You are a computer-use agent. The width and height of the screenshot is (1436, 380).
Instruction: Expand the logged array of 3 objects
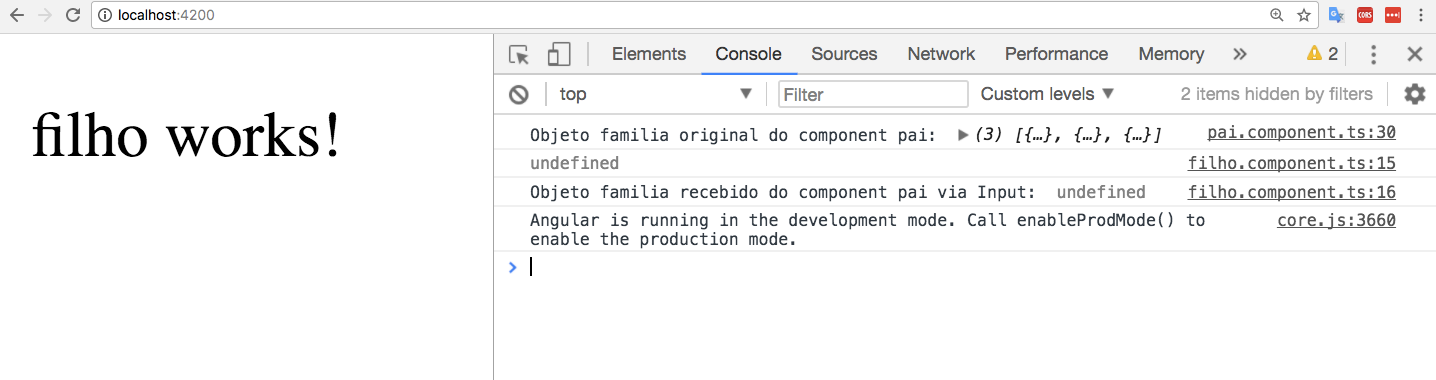click(963, 134)
